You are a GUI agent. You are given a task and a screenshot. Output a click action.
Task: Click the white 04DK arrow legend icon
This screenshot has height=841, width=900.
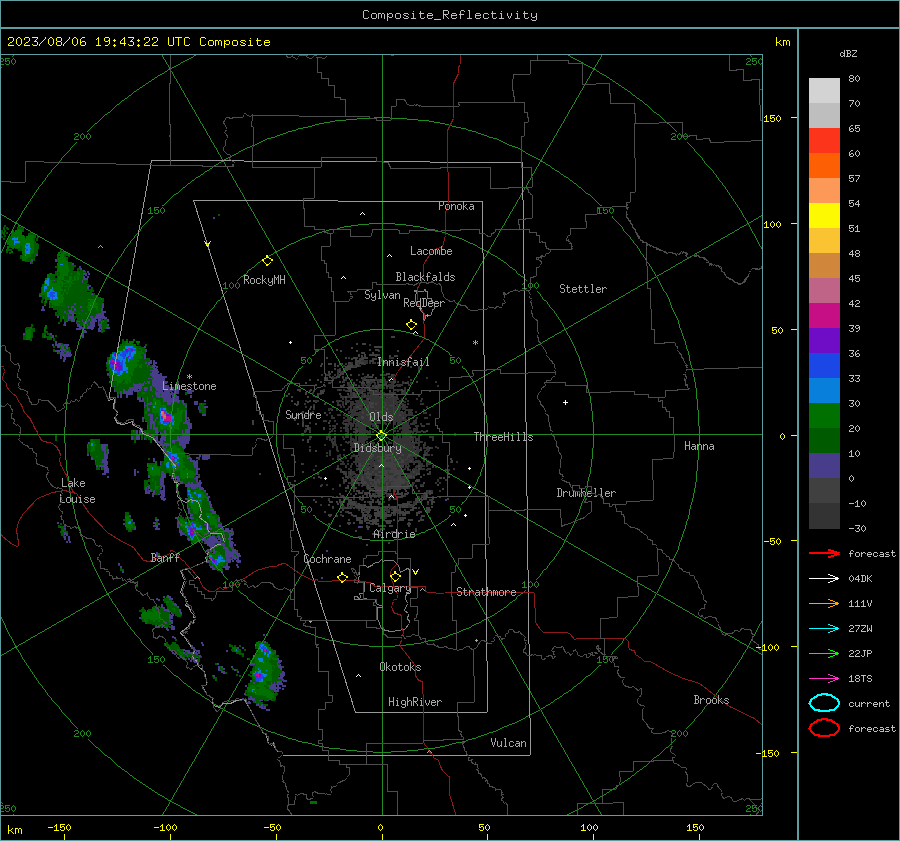(824, 579)
